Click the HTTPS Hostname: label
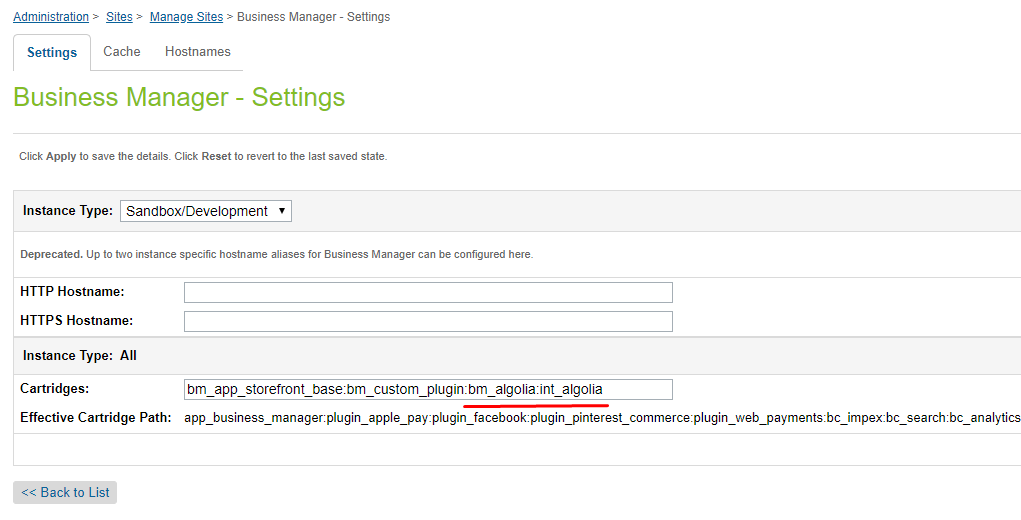 coord(77,320)
